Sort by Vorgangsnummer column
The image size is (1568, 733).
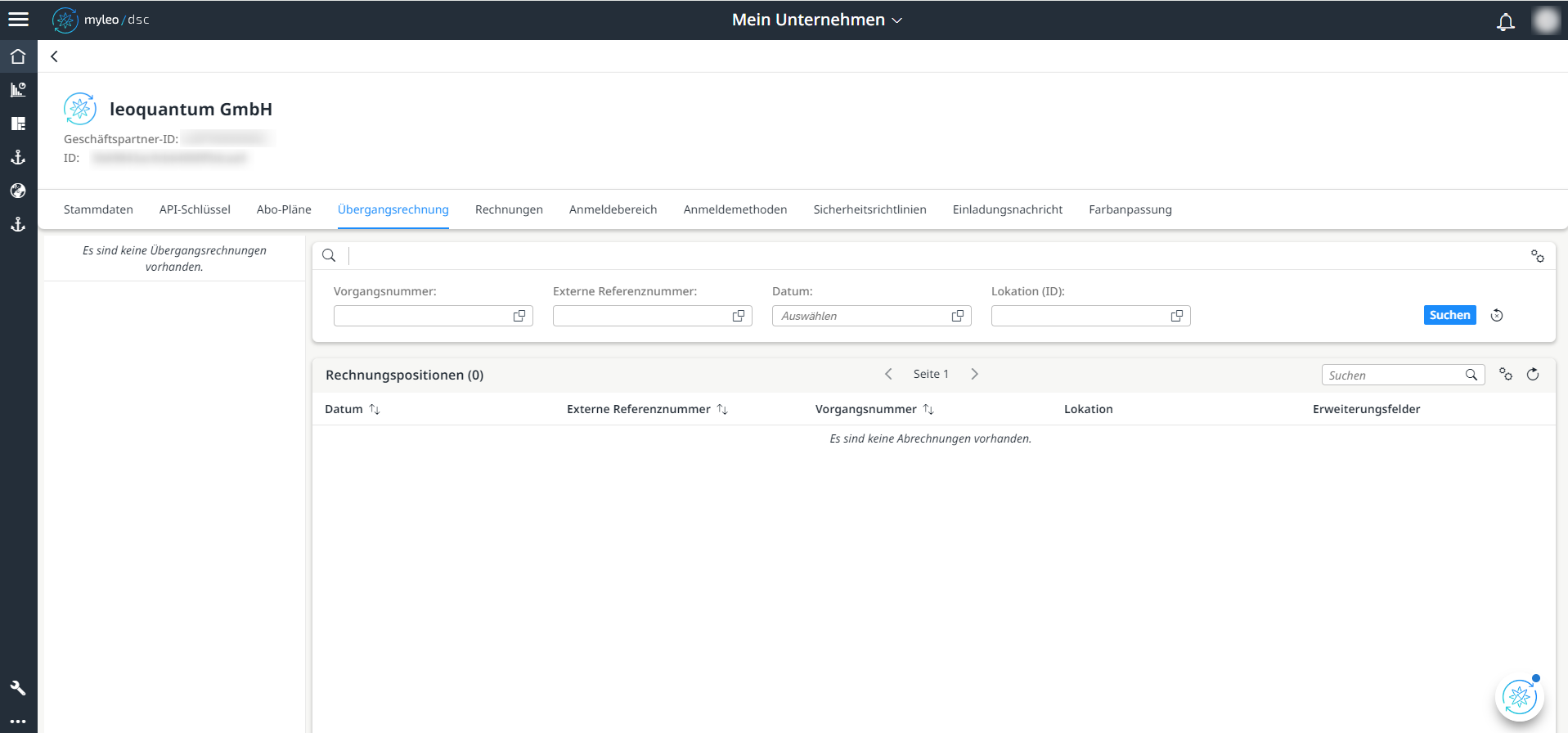click(928, 409)
